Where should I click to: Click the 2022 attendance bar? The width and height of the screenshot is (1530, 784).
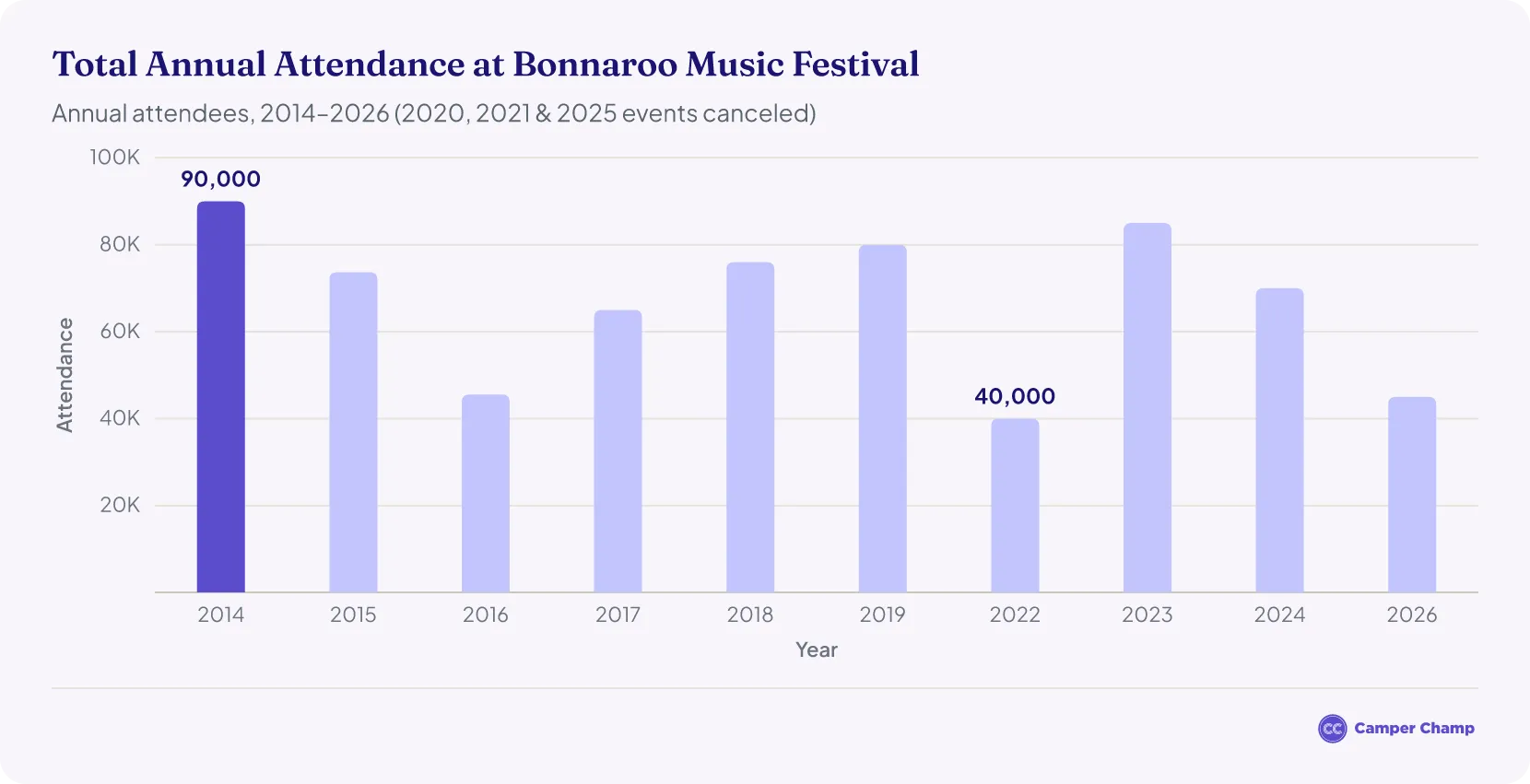[1015, 506]
